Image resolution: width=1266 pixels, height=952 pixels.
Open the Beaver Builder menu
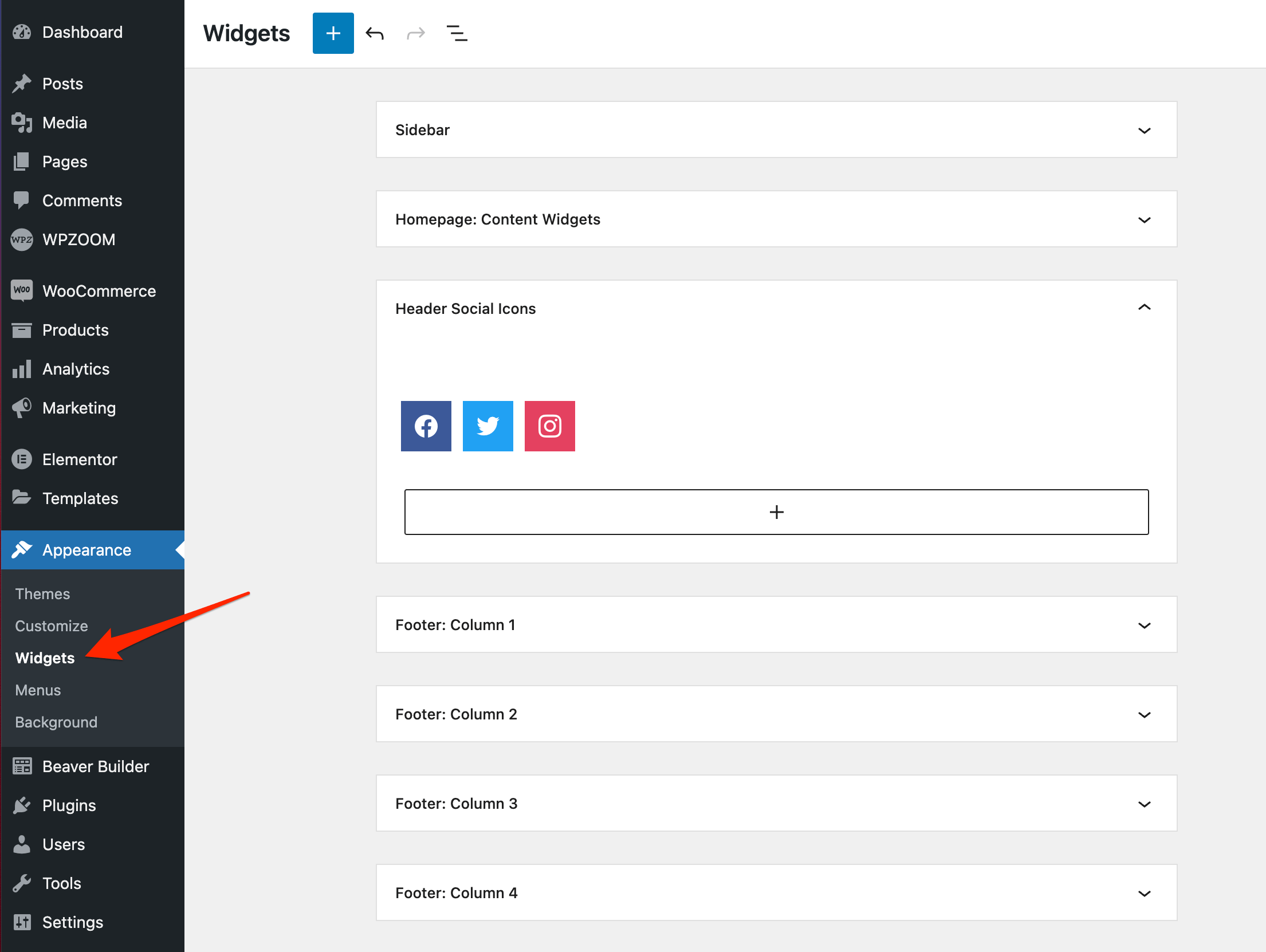point(95,766)
